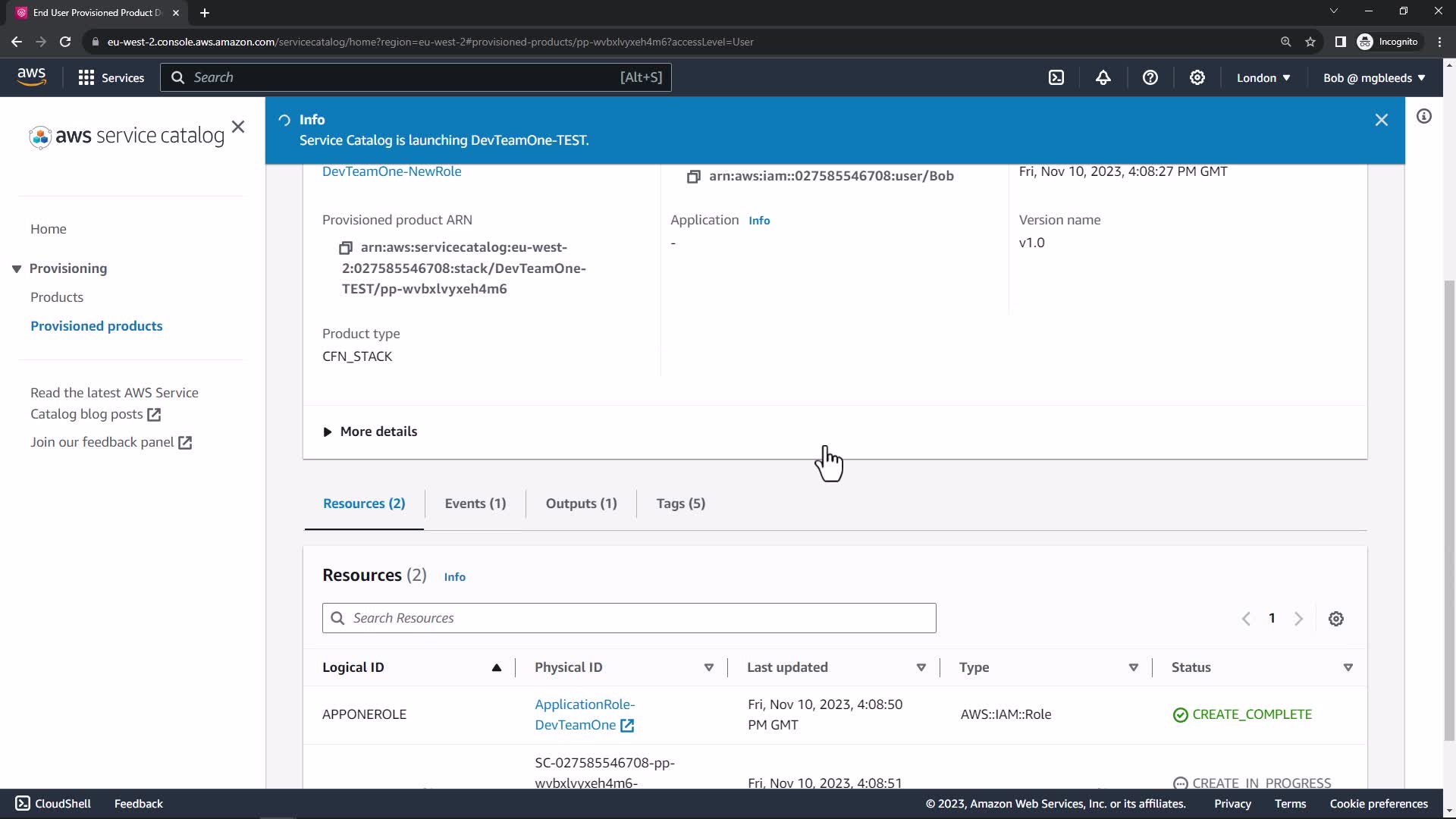1456x819 pixels.
Task: Open the London region dropdown
Action: click(1263, 77)
